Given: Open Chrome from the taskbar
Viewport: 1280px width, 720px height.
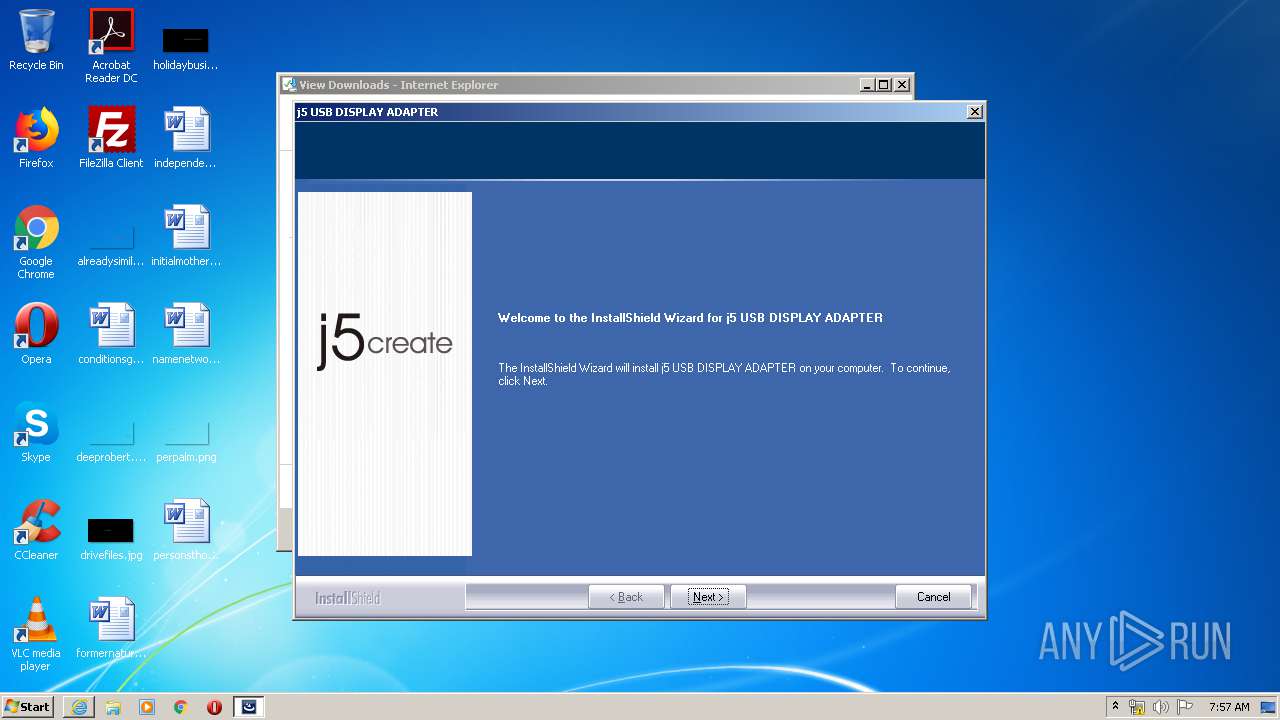Looking at the screenshot, I should tap(181, 707).
